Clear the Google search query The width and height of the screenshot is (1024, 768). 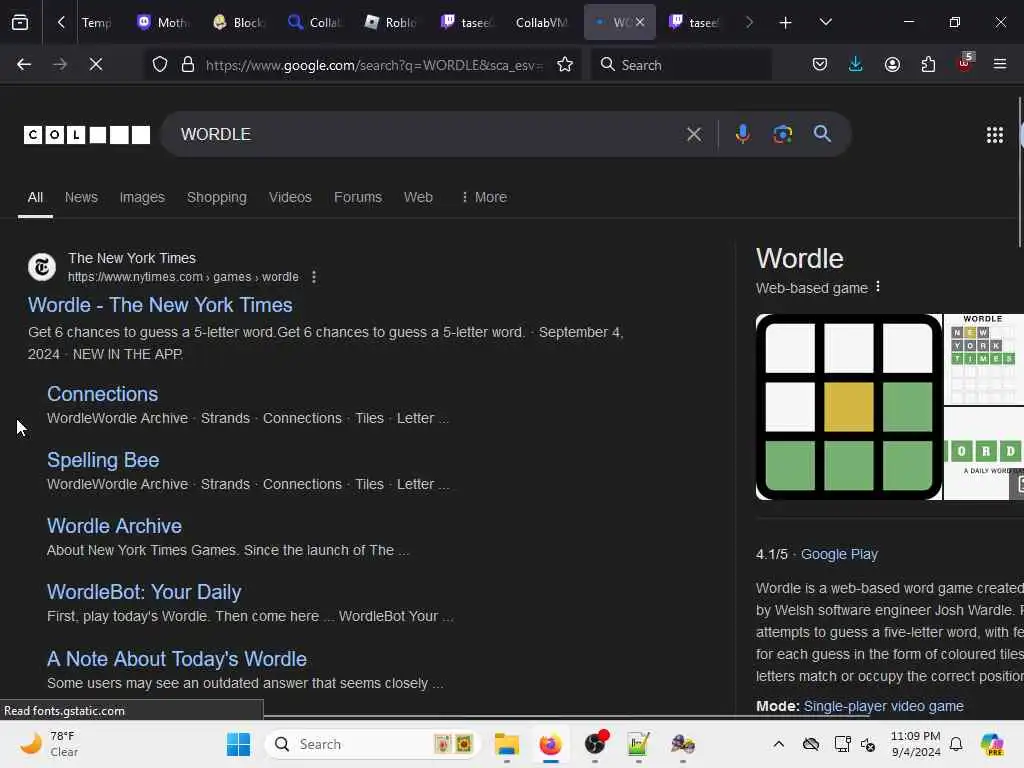pos(694,135)
